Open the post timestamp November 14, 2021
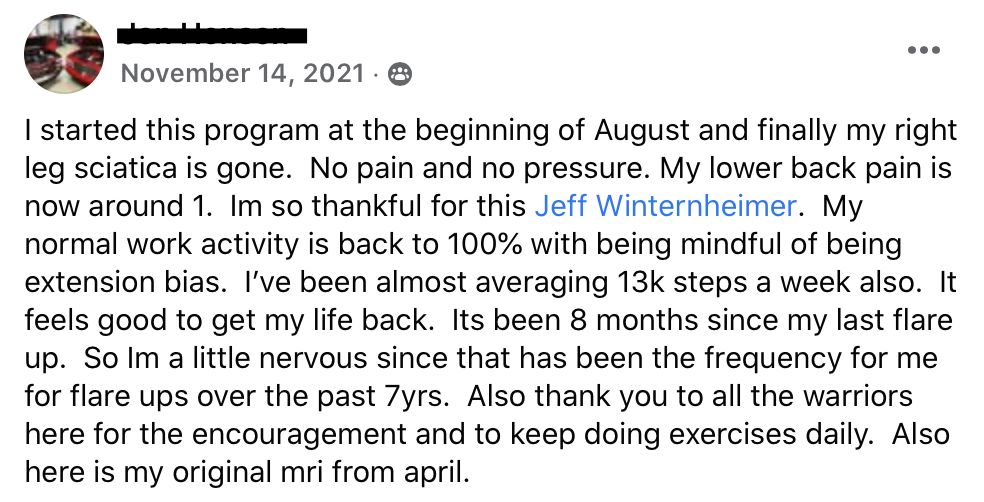This screenshot has width=984, height=502. [x=242, y=73]
